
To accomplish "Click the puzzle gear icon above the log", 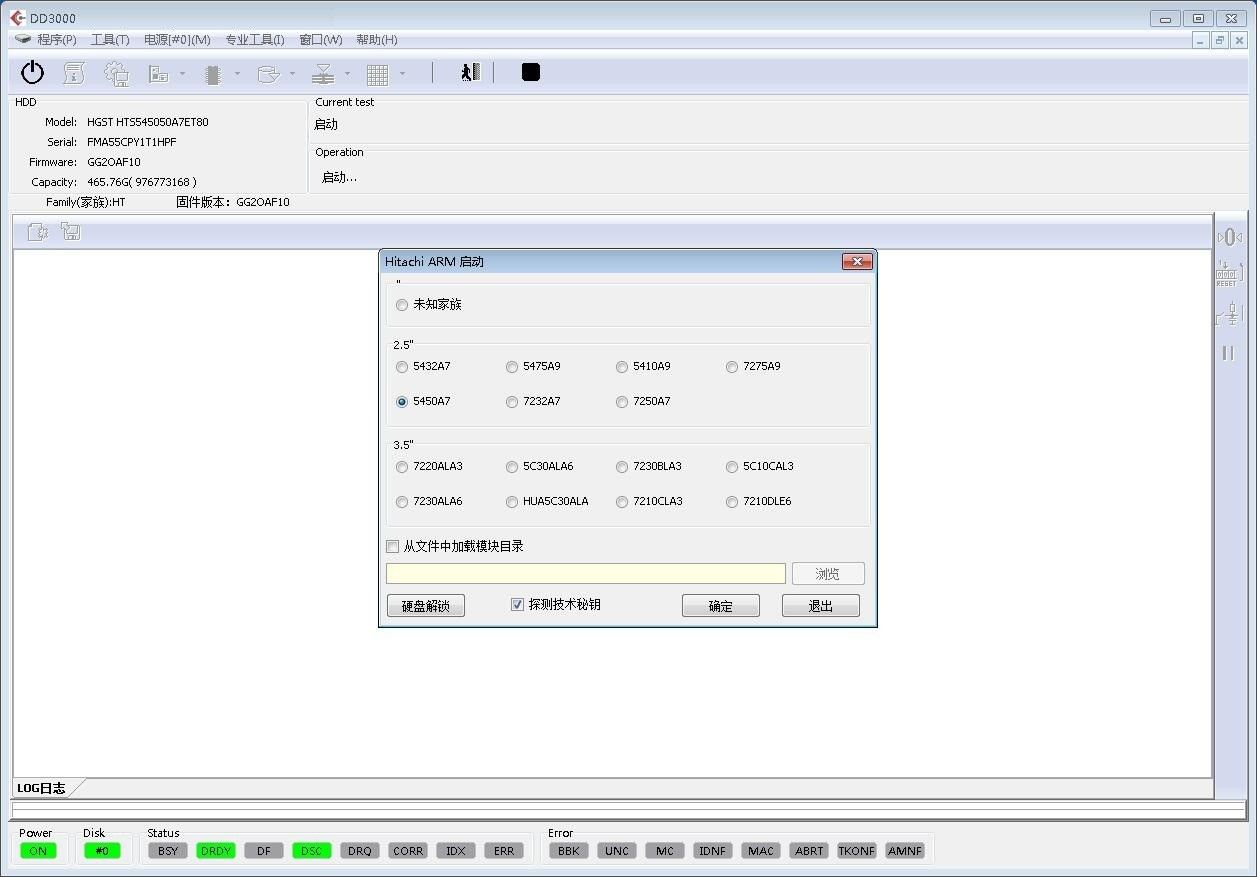I will pyautogui.click(x=38, y=232).
